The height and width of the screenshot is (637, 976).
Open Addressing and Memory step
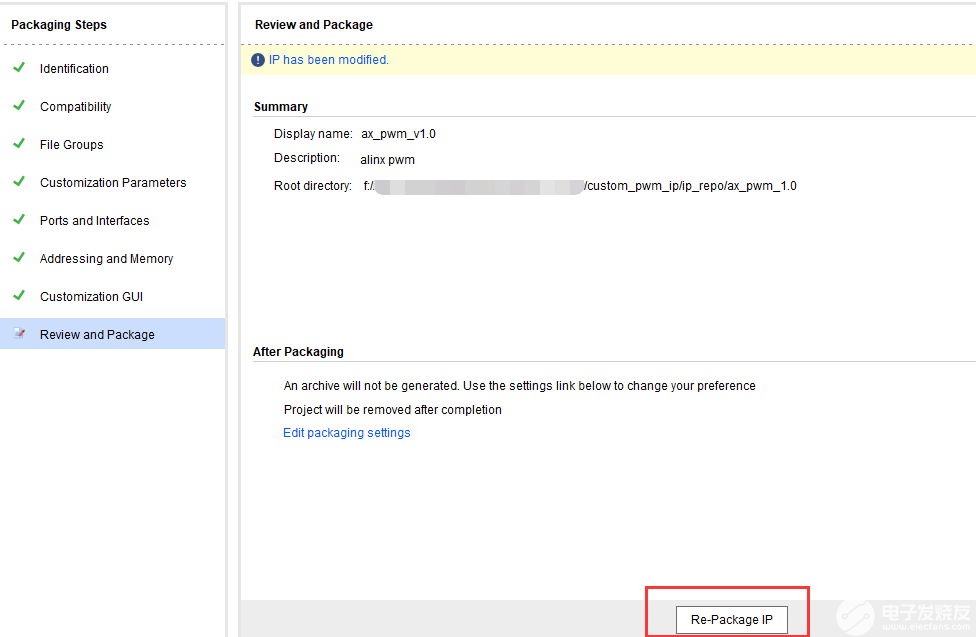tap(106, 259)
